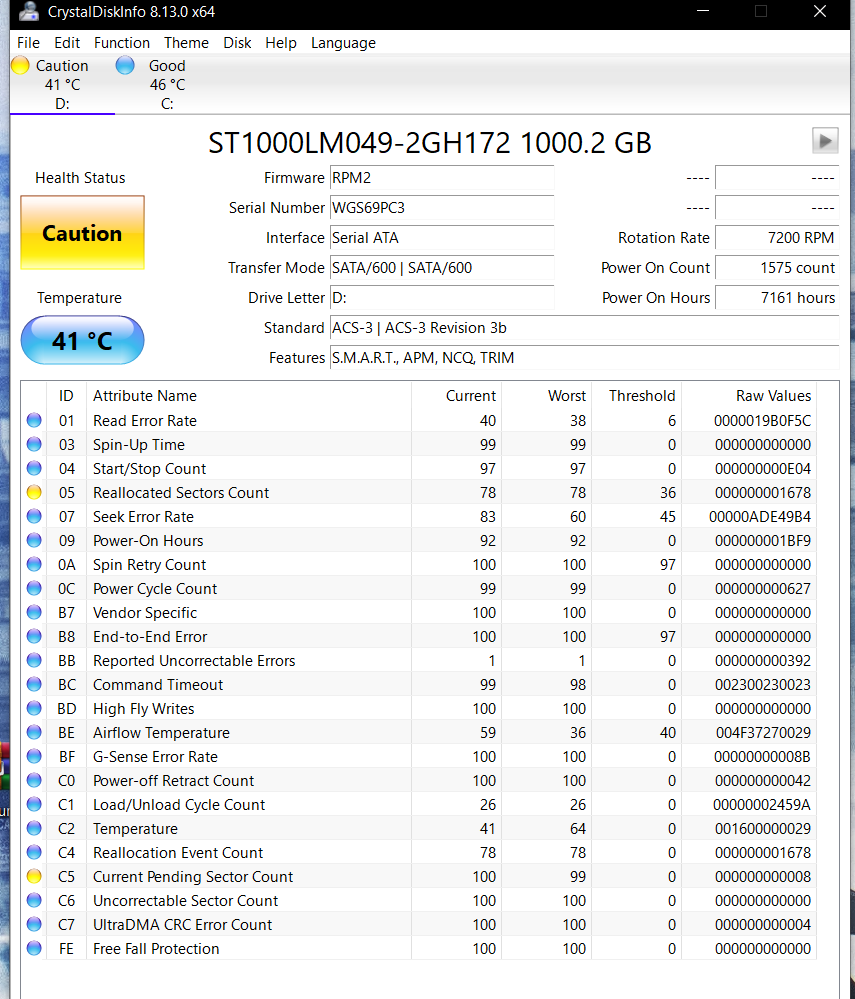The width and height of the screenshot is (855, 999).
Task: Select raw value 002300230023
Action: pos(763,684)
